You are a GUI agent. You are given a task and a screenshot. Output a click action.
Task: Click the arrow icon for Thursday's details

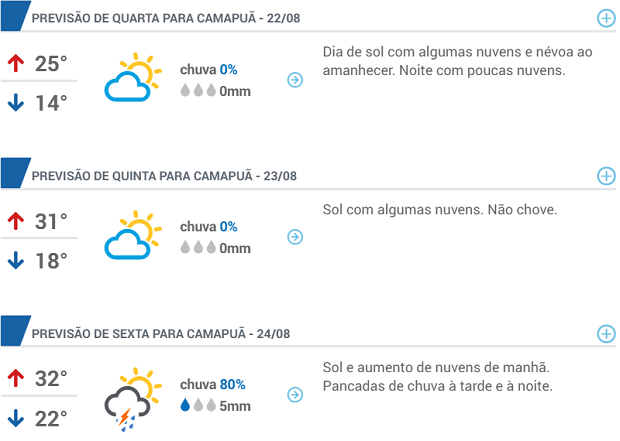pos(294,237)
